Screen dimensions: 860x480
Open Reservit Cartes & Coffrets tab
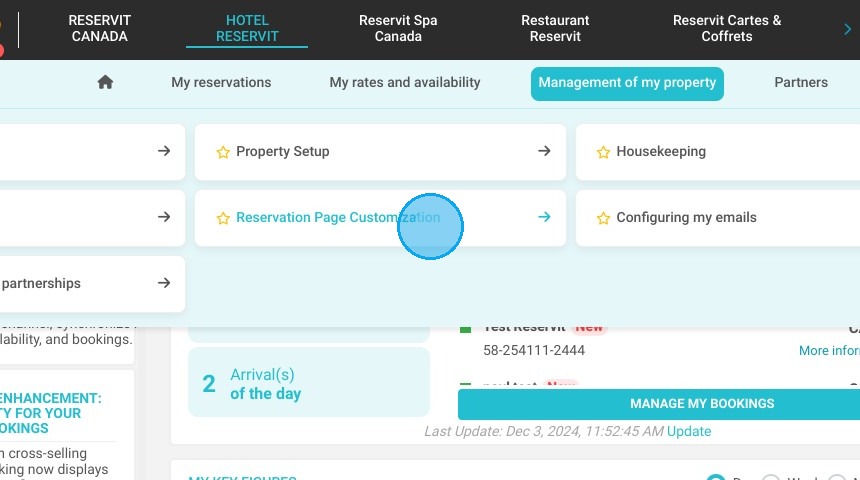pyautogui.click(x=727, y=29)
